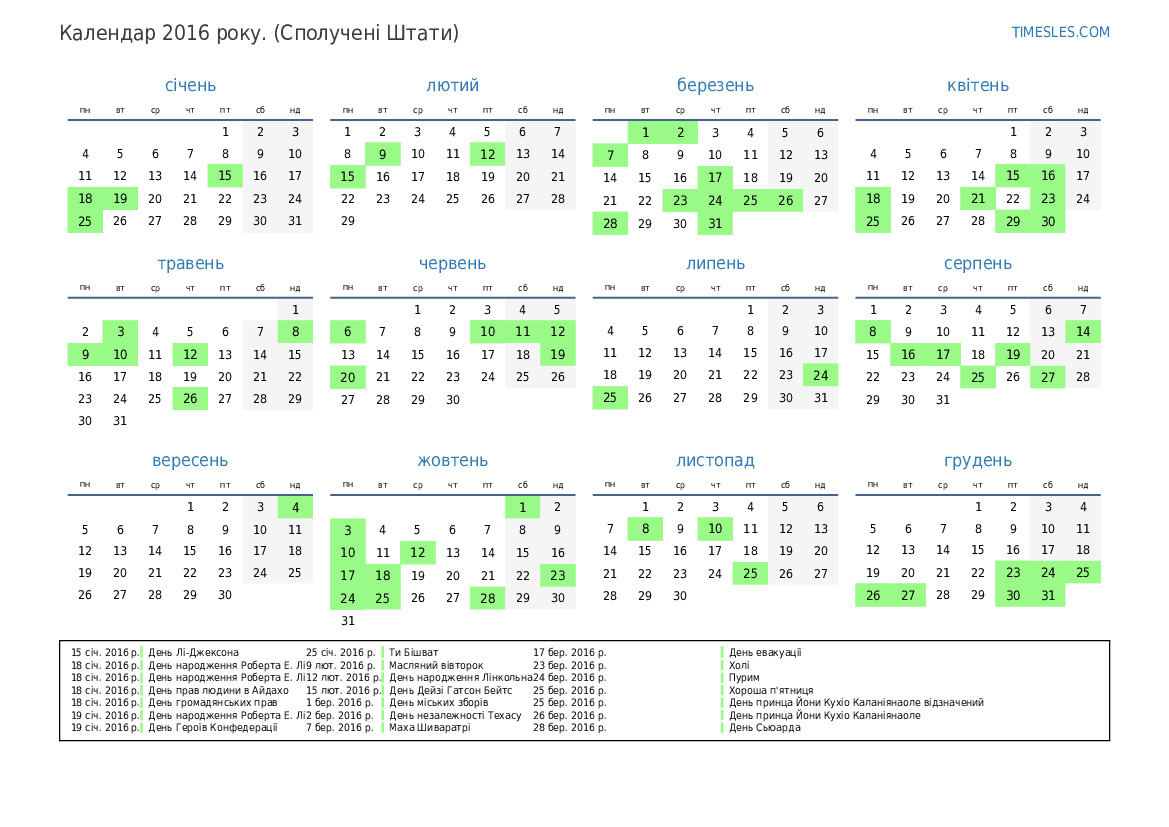Click the calendar title Календар 2016 року
Image resolution: width=1169 pixels, height=827 pixels.
click(x=259, y=33)
